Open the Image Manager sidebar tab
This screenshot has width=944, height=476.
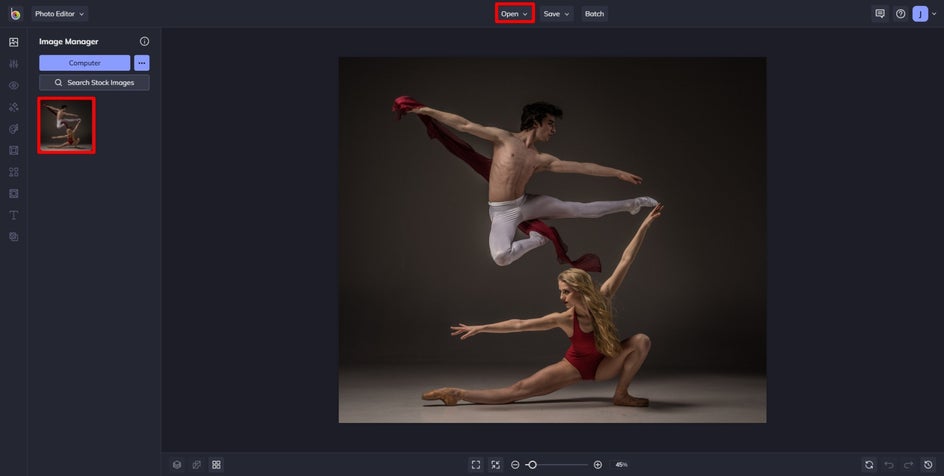pyautogui.click(x=14, y=42)
